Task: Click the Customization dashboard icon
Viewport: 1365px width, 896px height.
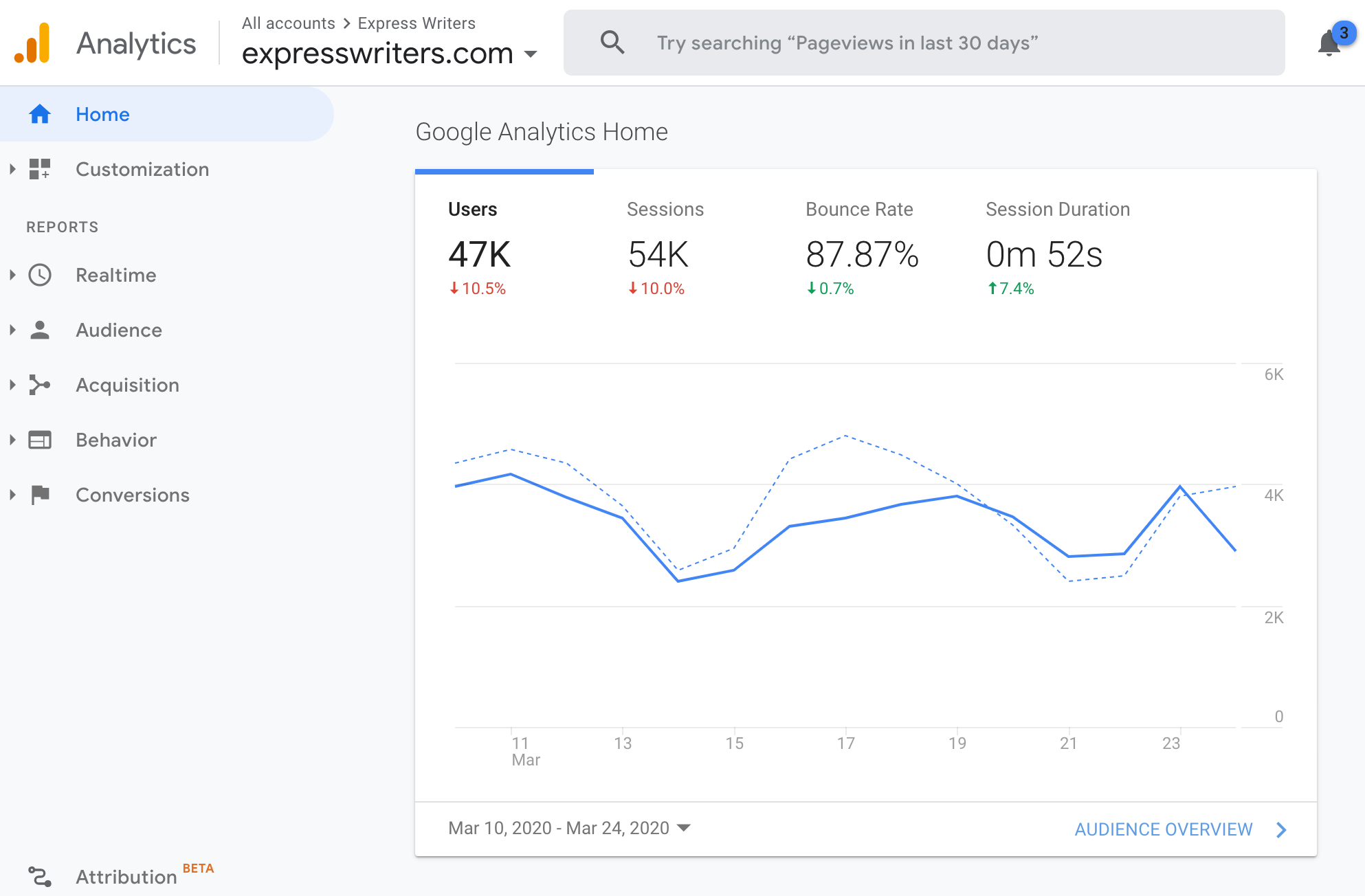Action: point(40,169)
